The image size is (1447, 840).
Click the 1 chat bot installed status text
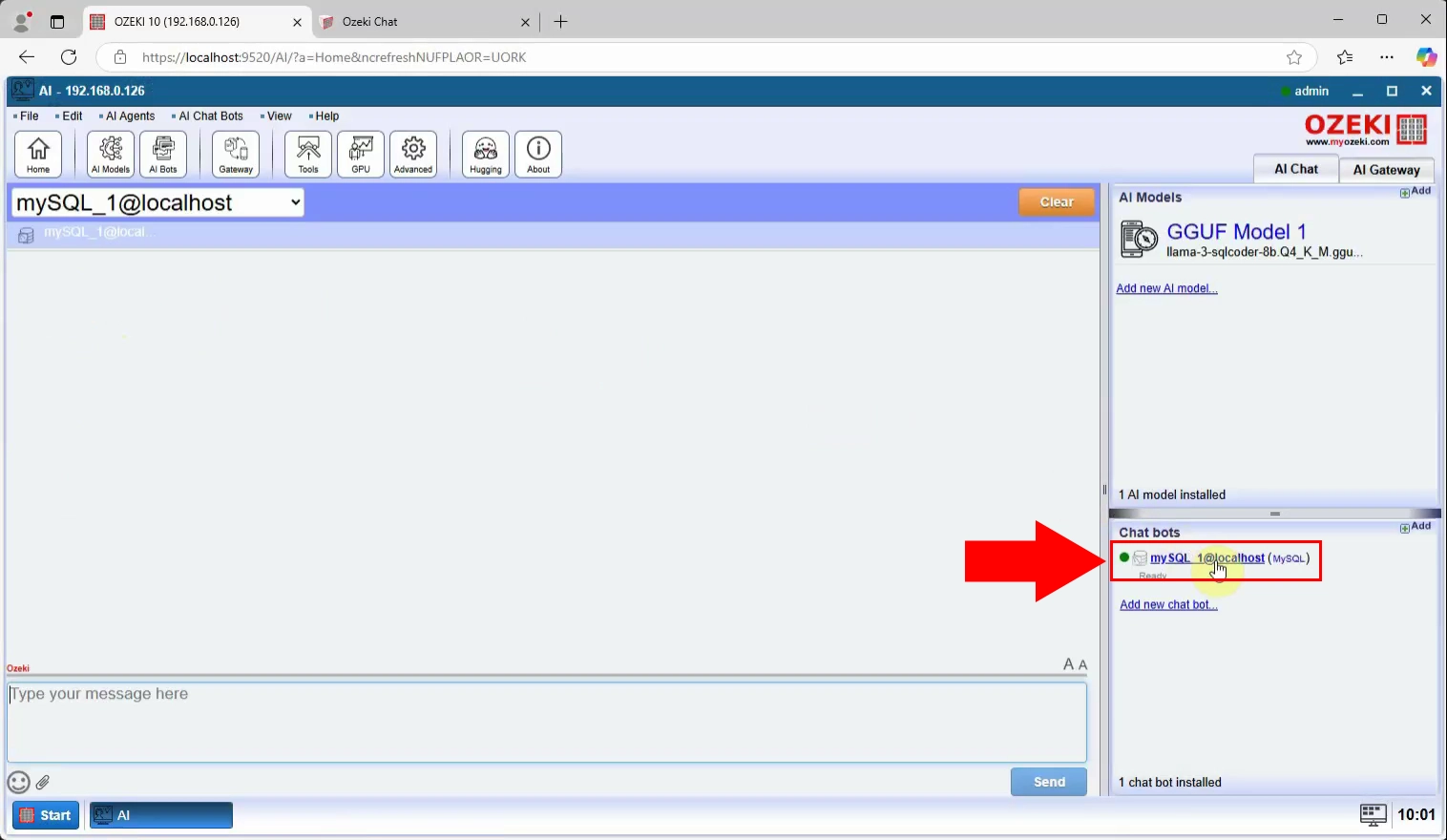[1169, 782]
